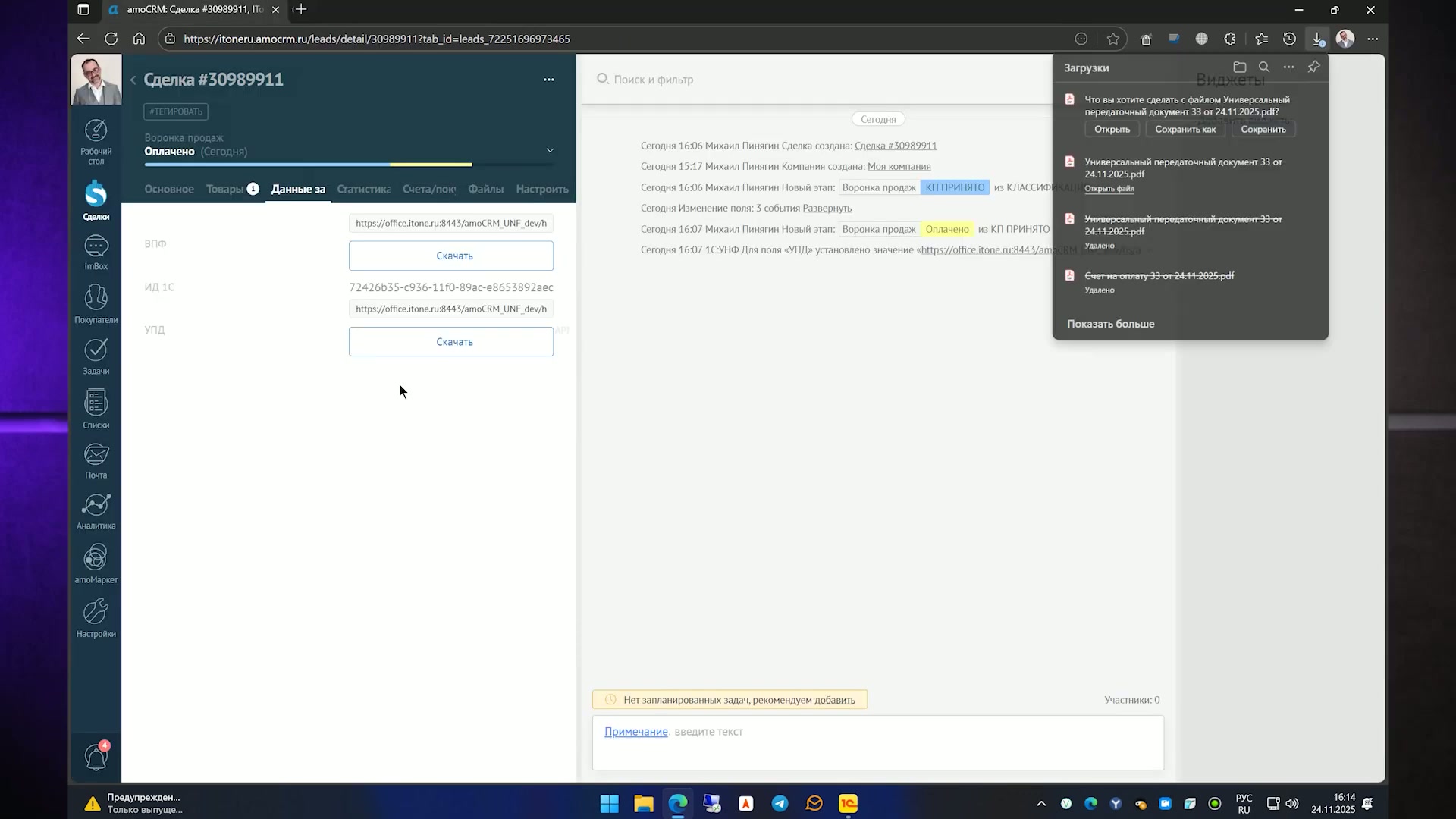
Task: Open Настройки wrench icon
Action: coord(96,618)
